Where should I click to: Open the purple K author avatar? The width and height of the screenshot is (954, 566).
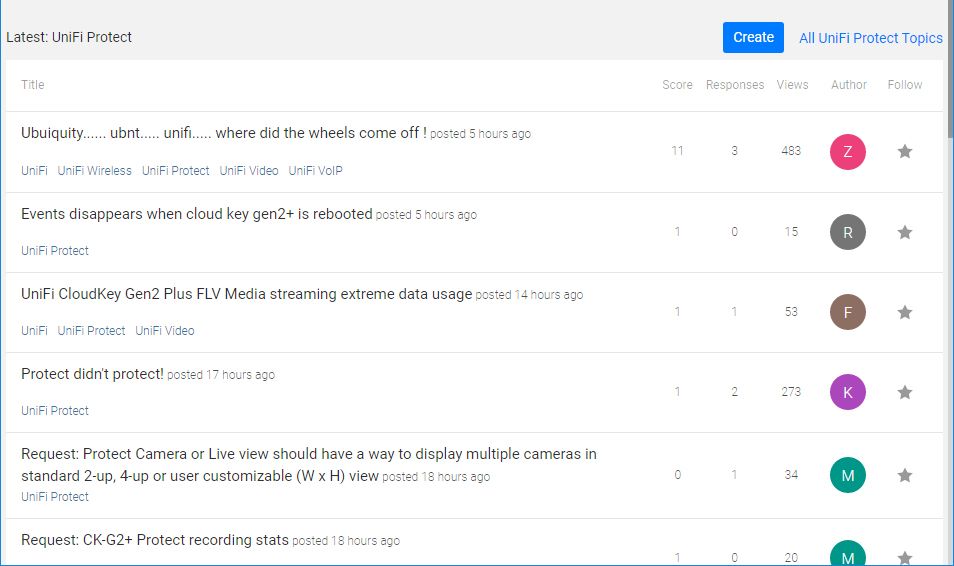[x=847, y=392]
